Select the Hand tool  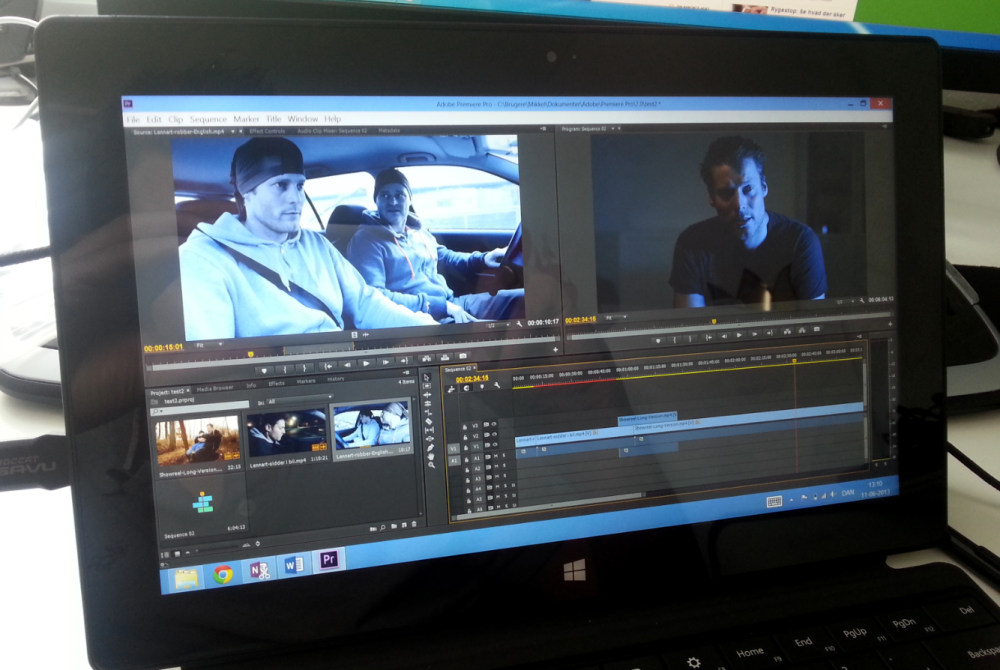(x=431, y=456)
